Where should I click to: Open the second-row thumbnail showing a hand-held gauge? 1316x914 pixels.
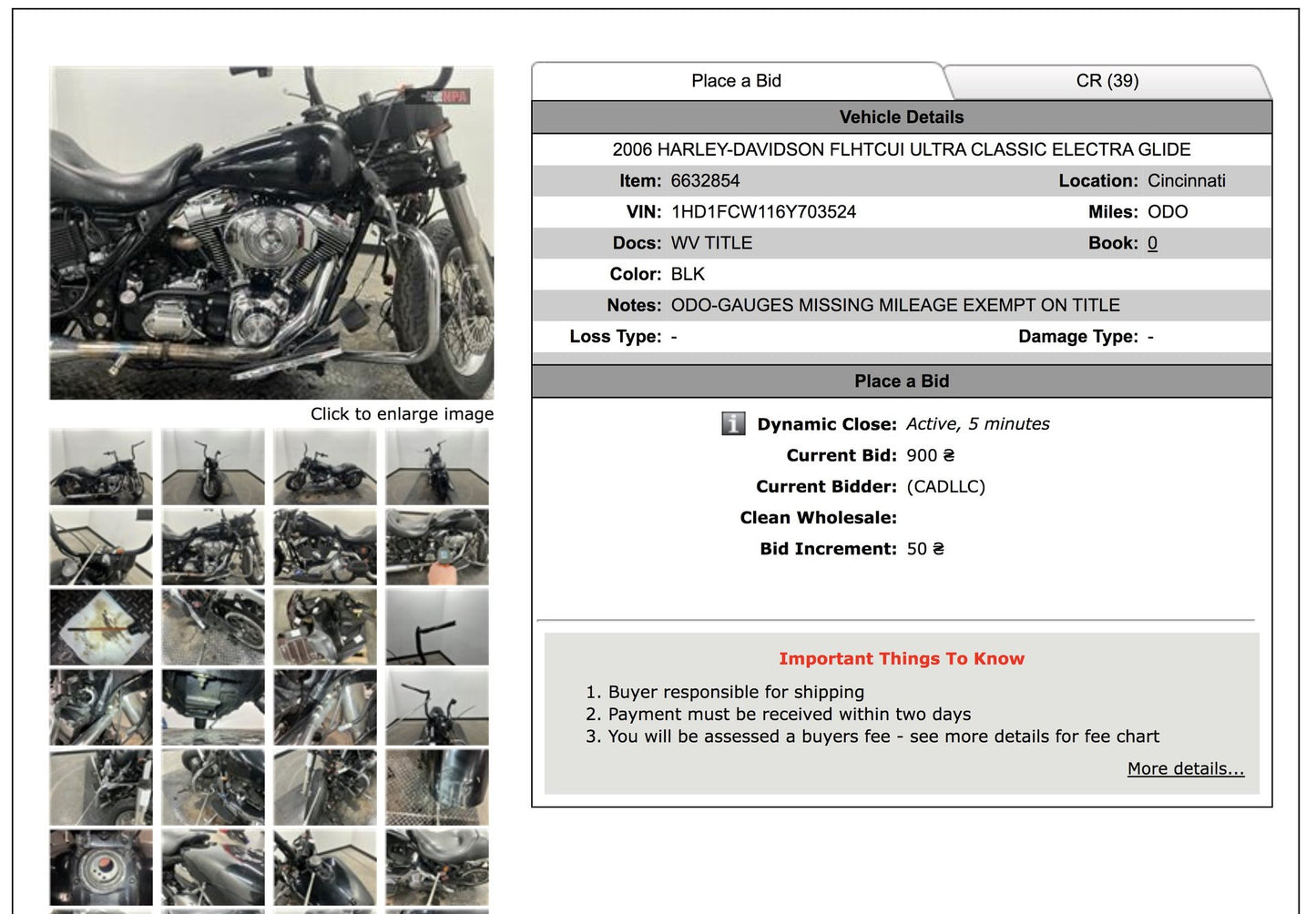coord(437,546)
